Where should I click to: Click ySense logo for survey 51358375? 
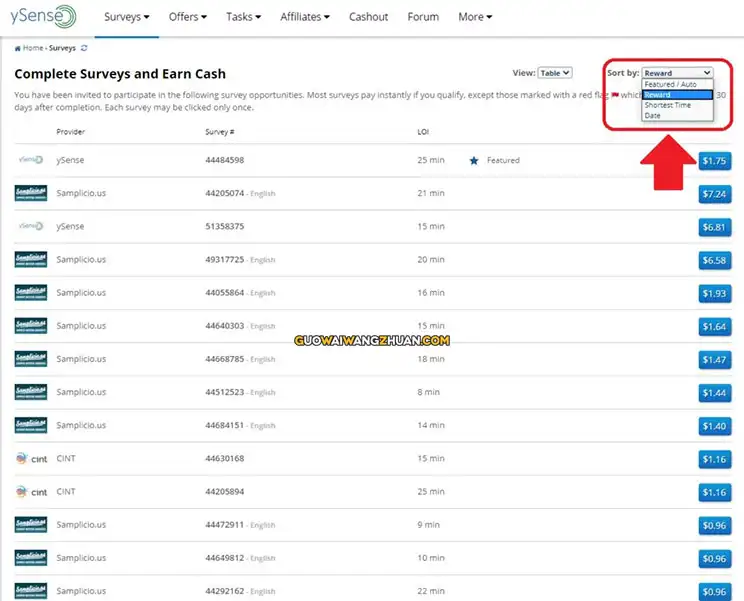(31, 226)
